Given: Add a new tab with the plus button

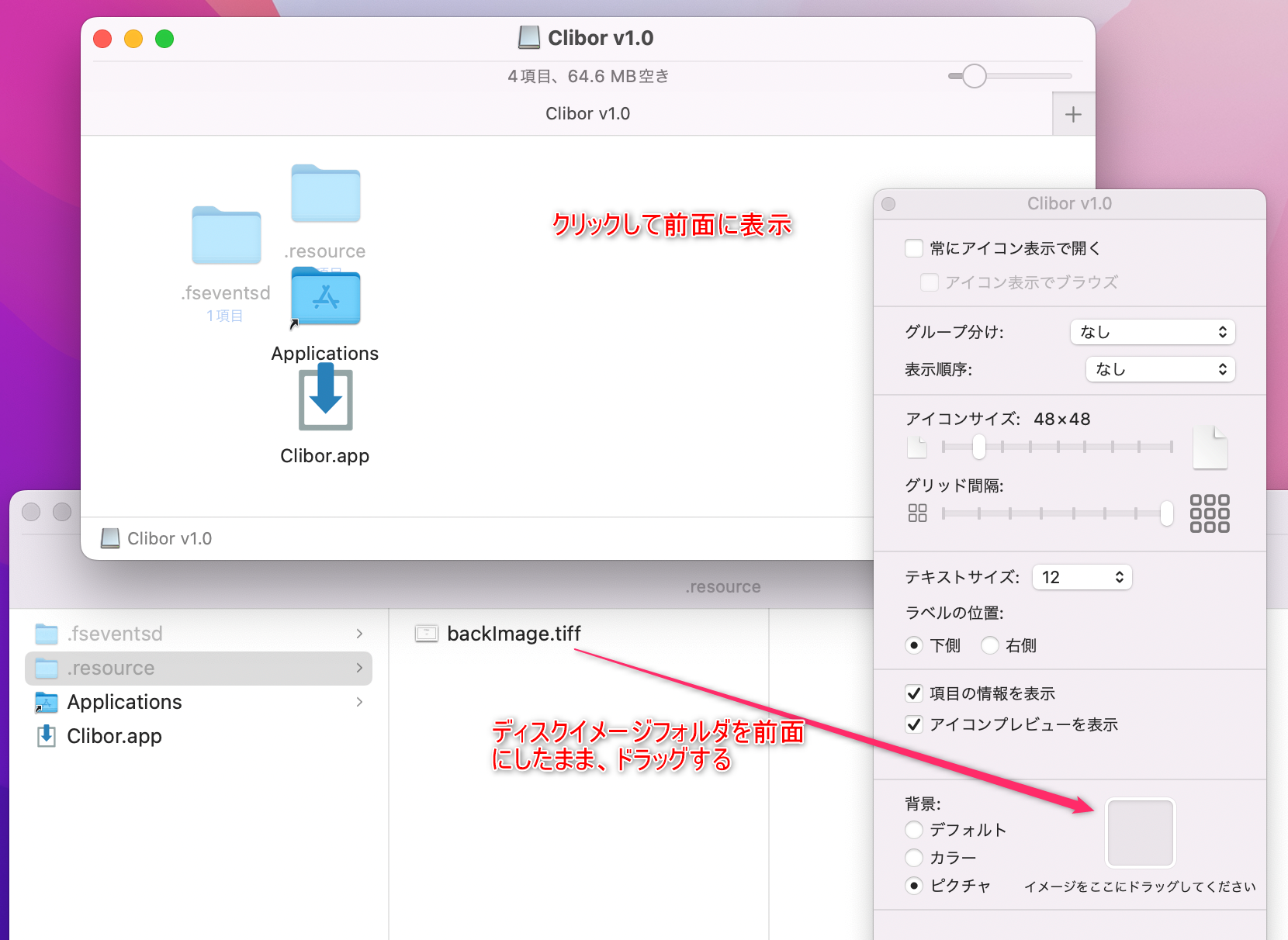Looking at the screenshot, I should click(x=1074, y=115).
